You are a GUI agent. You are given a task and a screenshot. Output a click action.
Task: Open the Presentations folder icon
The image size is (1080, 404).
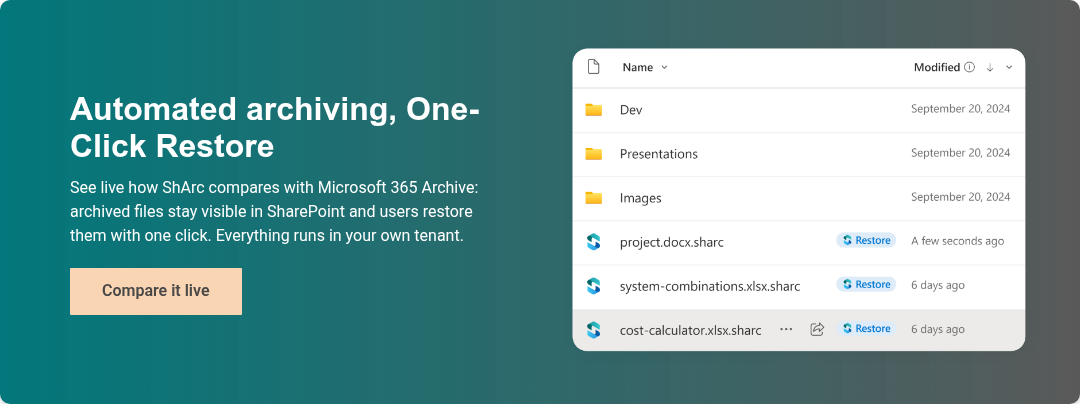(593, 153)
